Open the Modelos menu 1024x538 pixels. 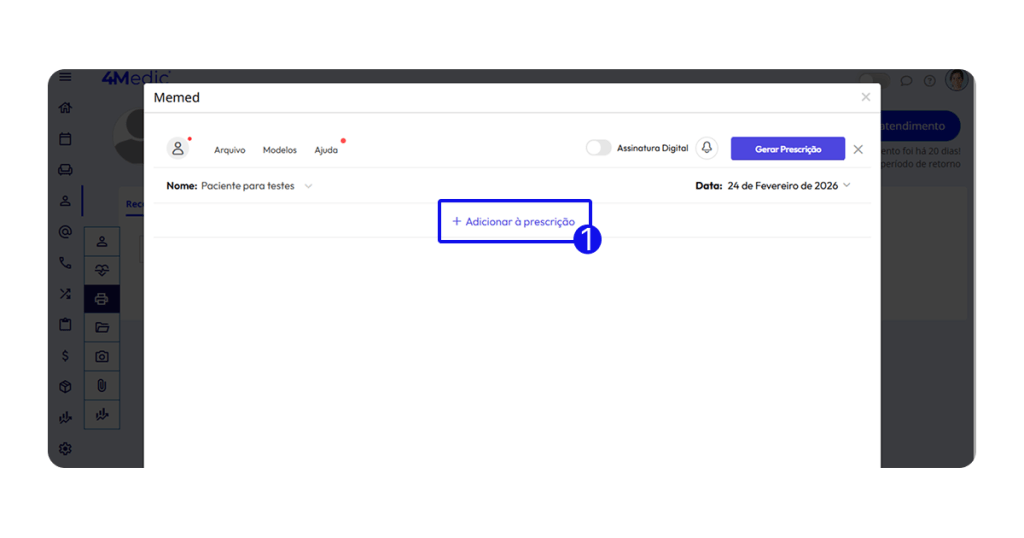click(279, 150)
